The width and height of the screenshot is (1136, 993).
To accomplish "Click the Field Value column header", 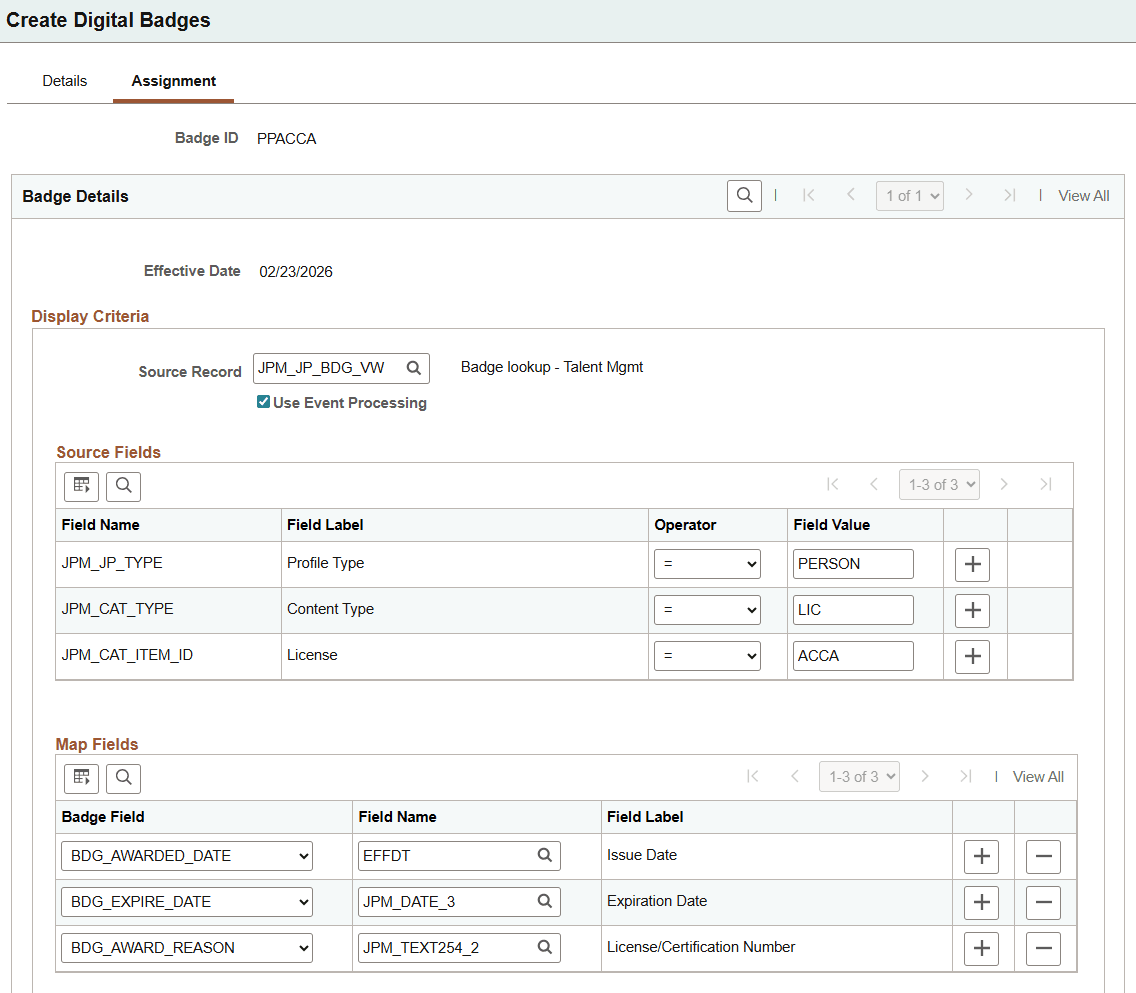I will coord(832,525).
